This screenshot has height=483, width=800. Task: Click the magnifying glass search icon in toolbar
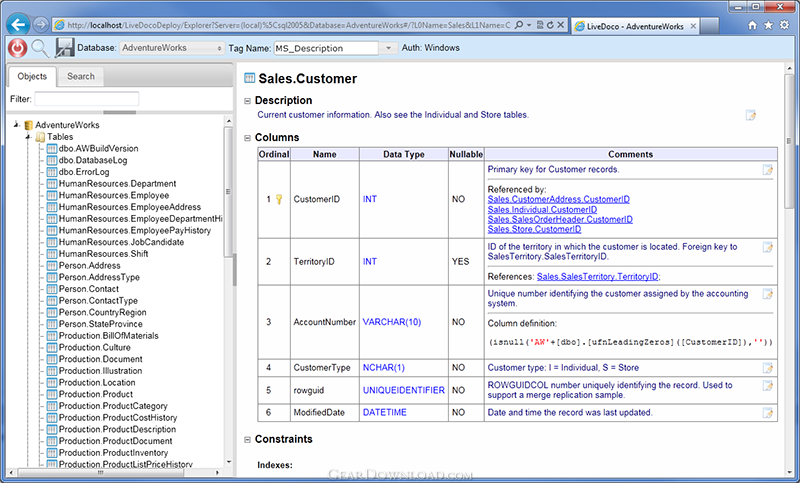pyautogui.click(x=40, y=48)
